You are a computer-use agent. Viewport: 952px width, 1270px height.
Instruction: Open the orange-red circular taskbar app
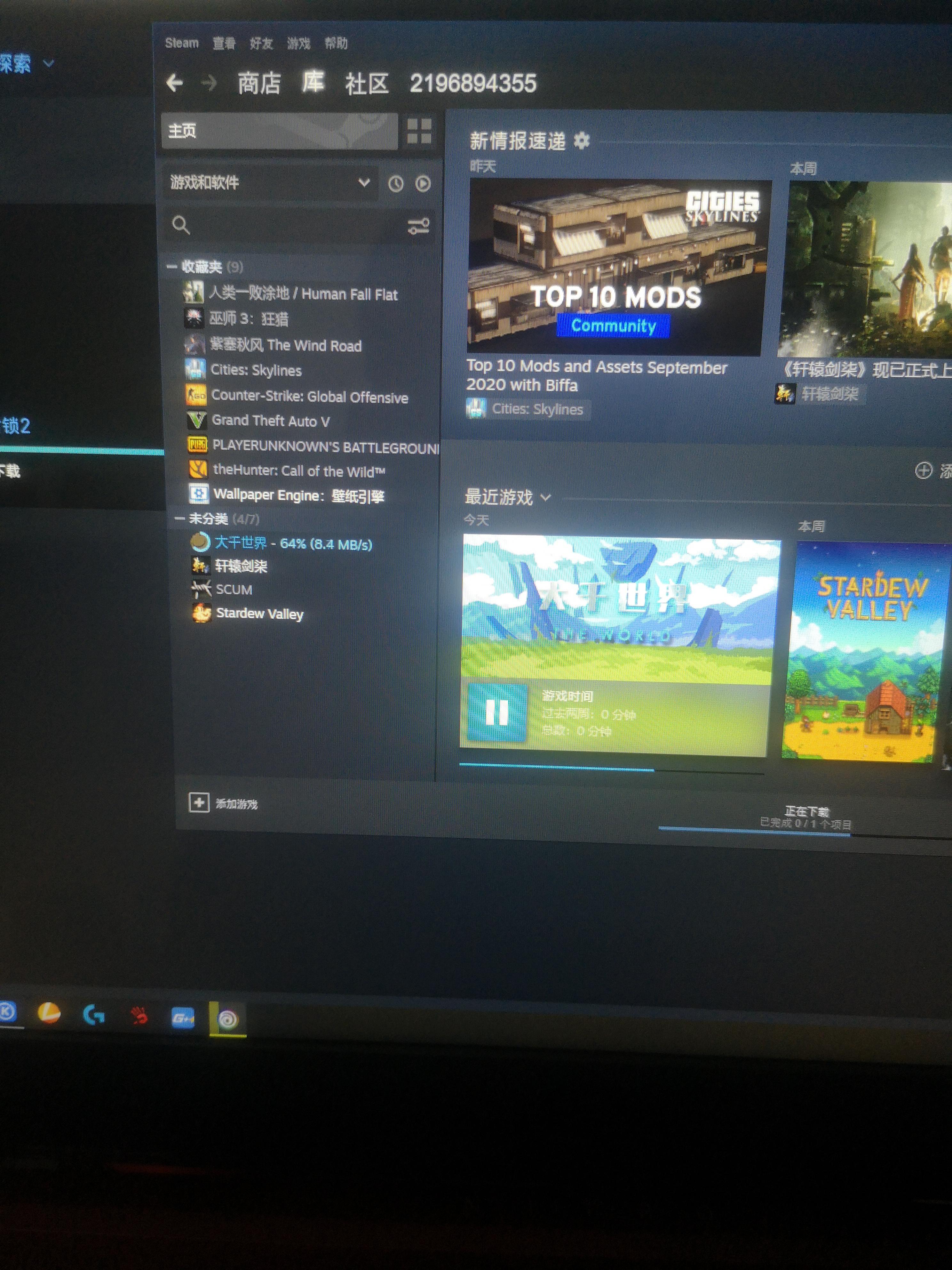(x=49, y=1013)
